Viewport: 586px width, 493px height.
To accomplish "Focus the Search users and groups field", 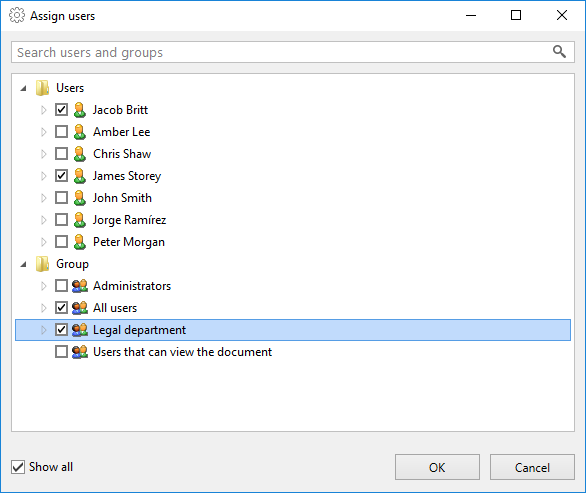I will click(x=293, y=52).
